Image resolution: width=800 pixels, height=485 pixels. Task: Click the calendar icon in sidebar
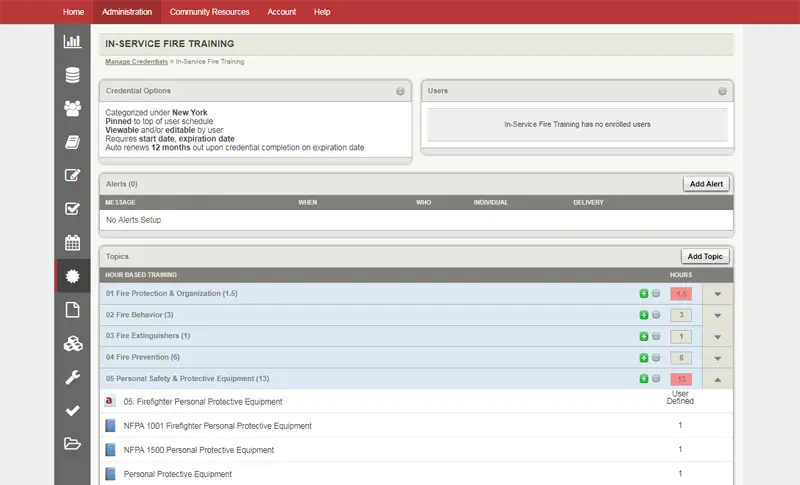(72, 242)
